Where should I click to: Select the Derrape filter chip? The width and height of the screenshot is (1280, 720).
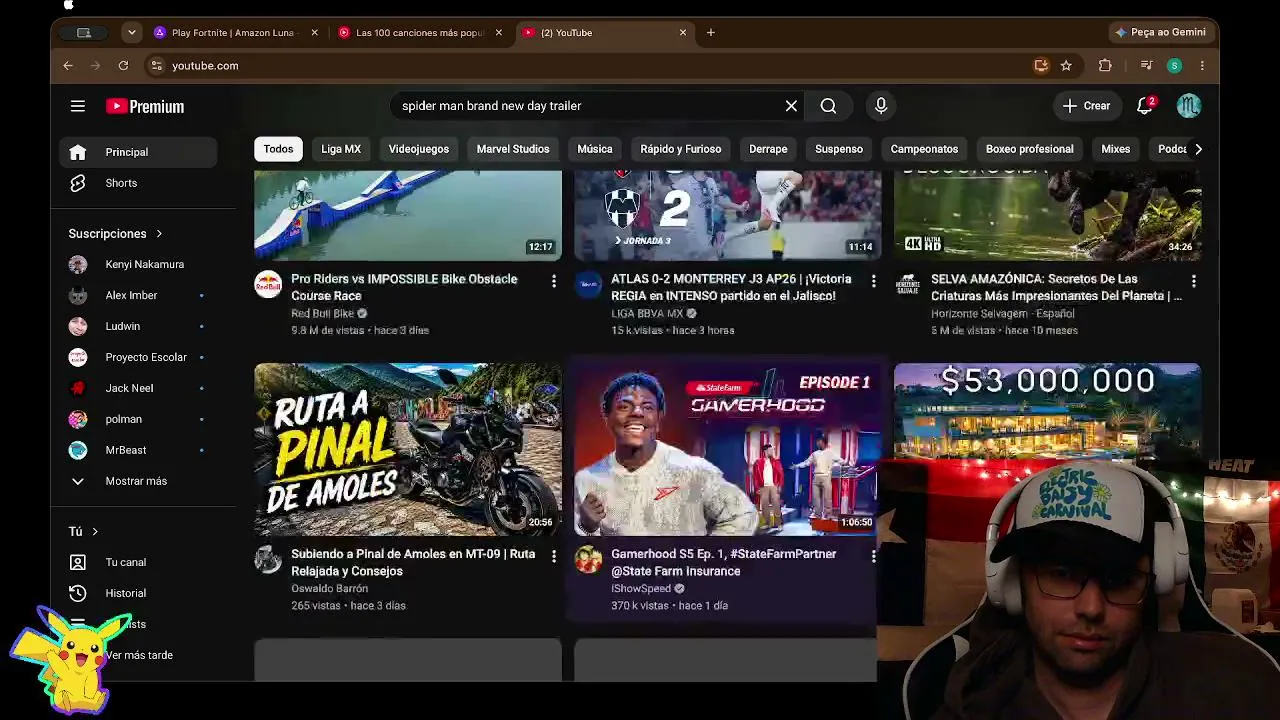pos(768,149)
